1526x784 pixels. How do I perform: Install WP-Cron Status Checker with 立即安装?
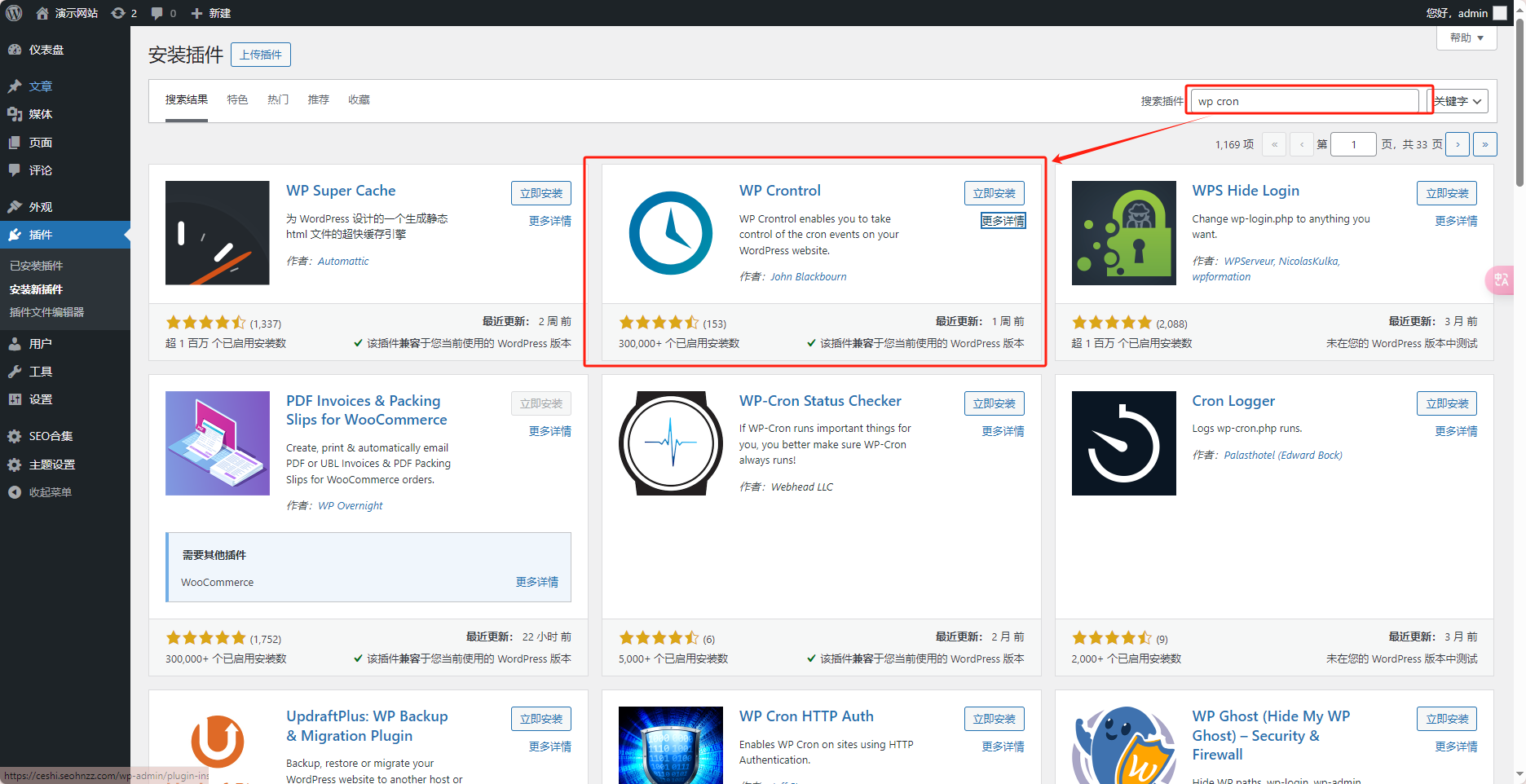pyautogui.click(x=995, y=403)
